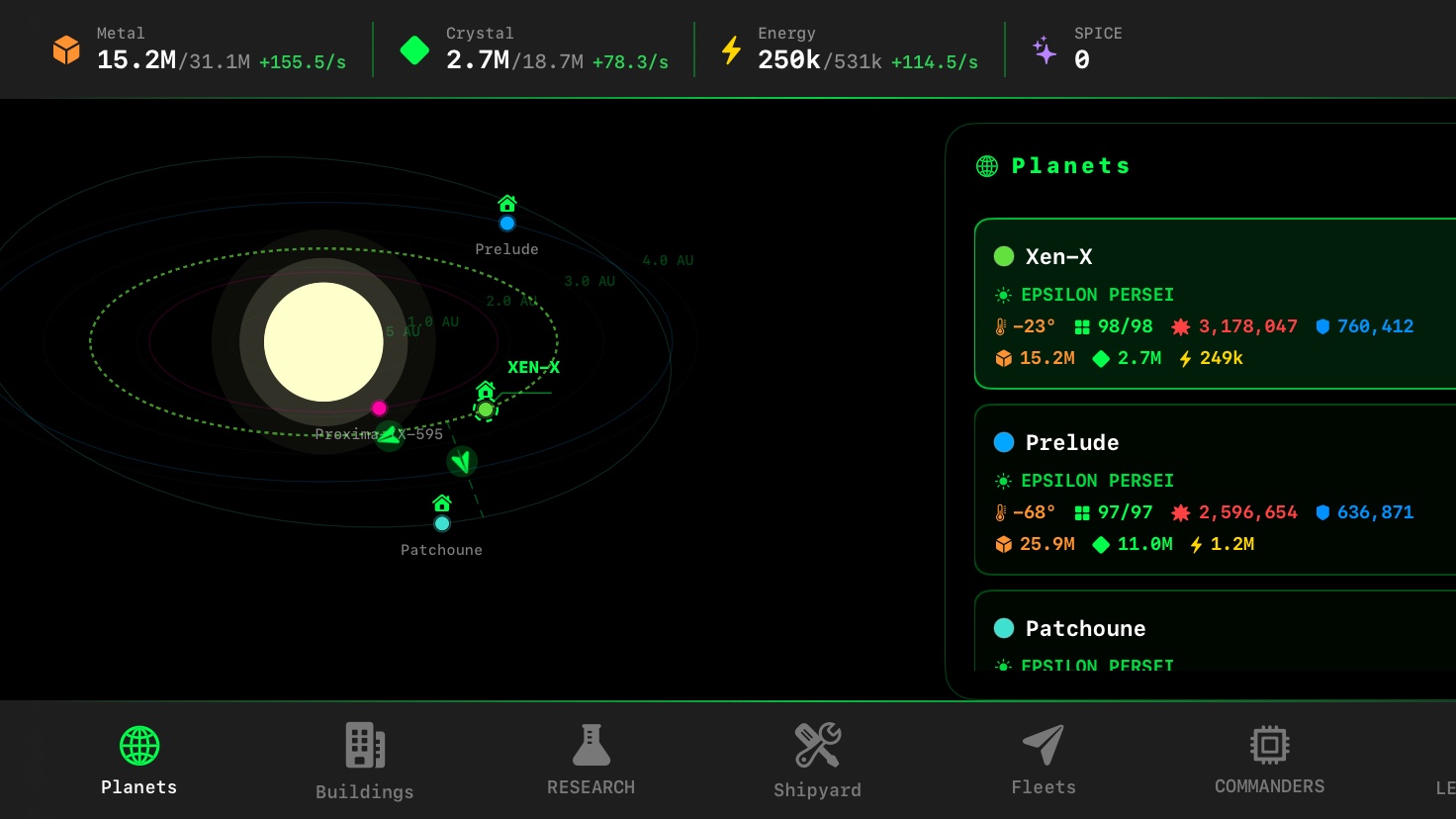The width and height of the screenshot is (1456, 819).
Task: Select the pink Proxima planet on the orbit map
Action: (x=379, y=408)
